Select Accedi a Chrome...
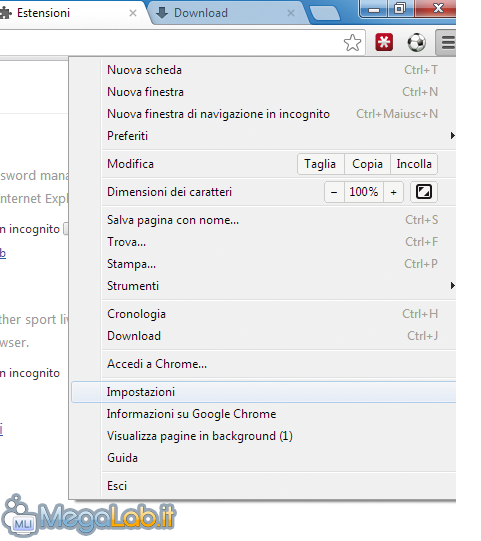Viewport: 481px width, 541px height. [x=262, y=364]
